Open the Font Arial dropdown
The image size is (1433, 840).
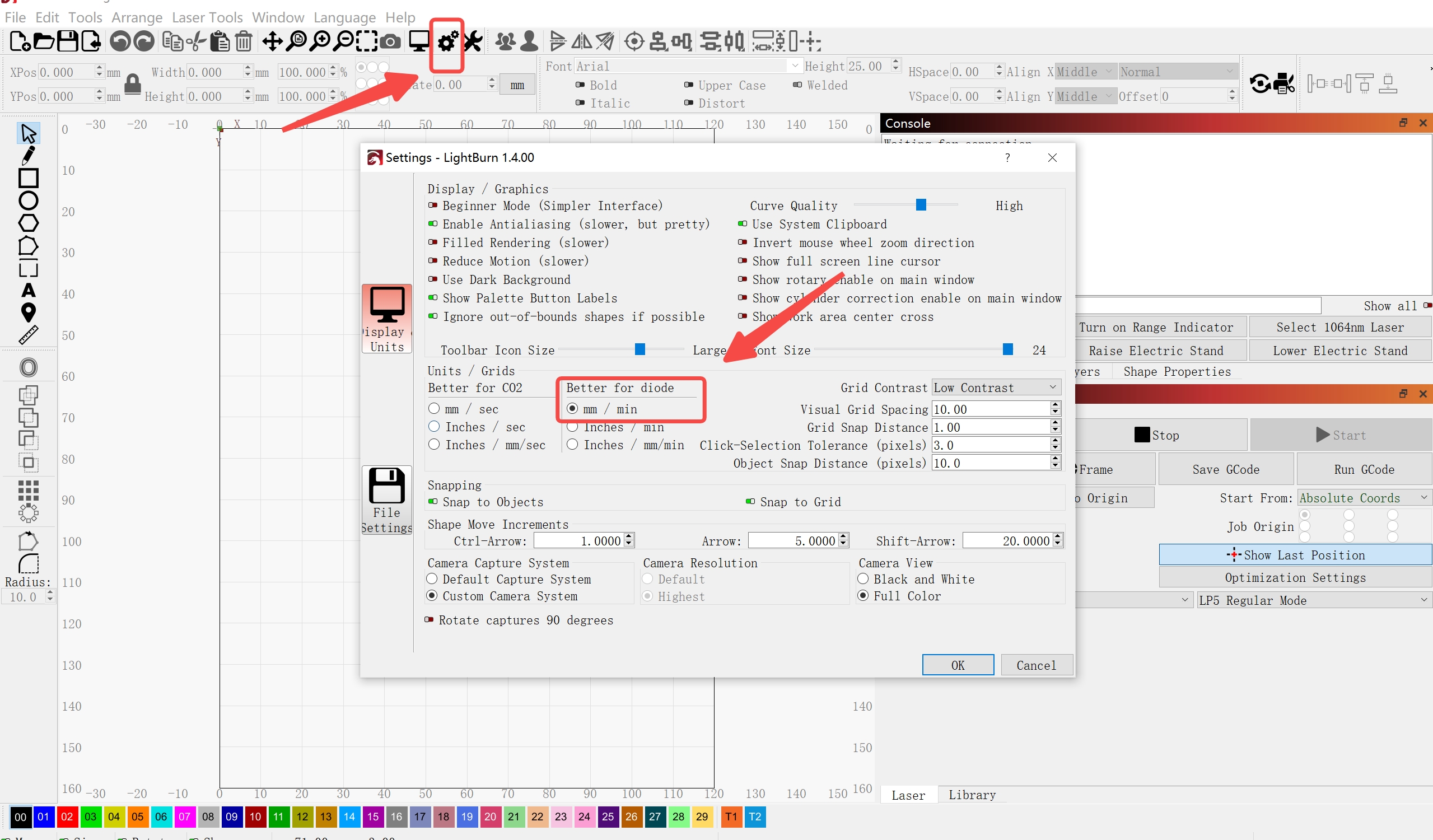pyautogui.click(x=688, y=66)
